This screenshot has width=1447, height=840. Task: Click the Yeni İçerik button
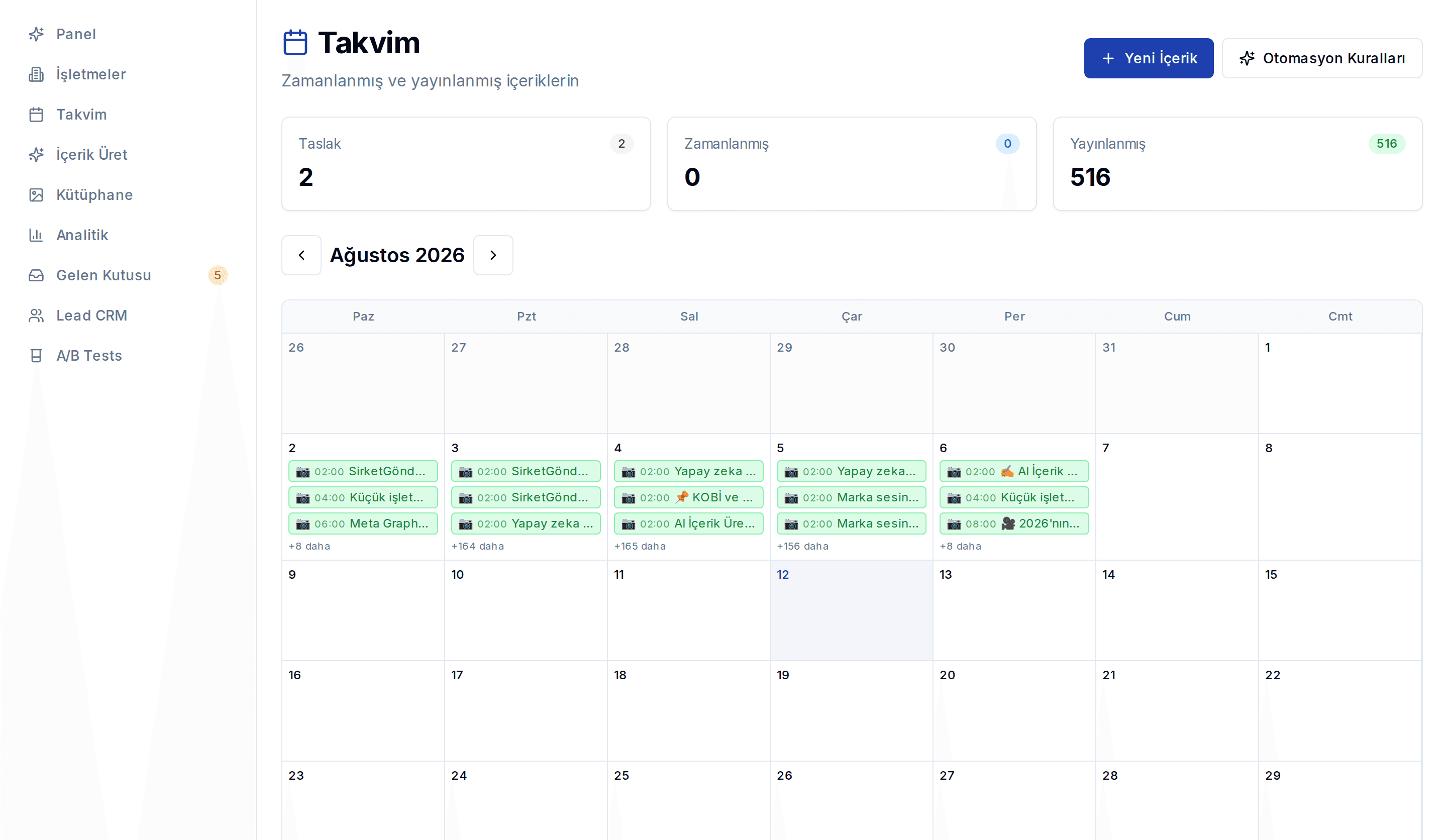pyautogui.click(x=1149, y=58)
